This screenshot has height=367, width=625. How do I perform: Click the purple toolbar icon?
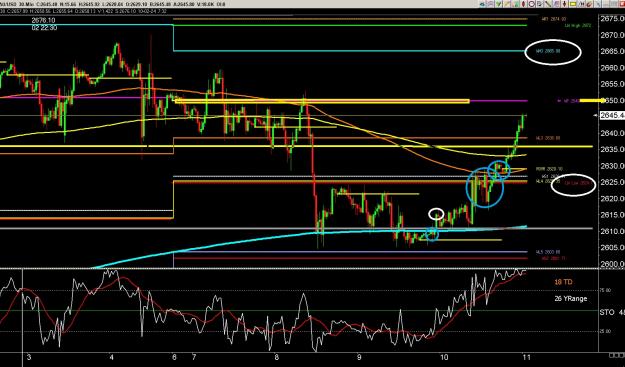[556, 4]
